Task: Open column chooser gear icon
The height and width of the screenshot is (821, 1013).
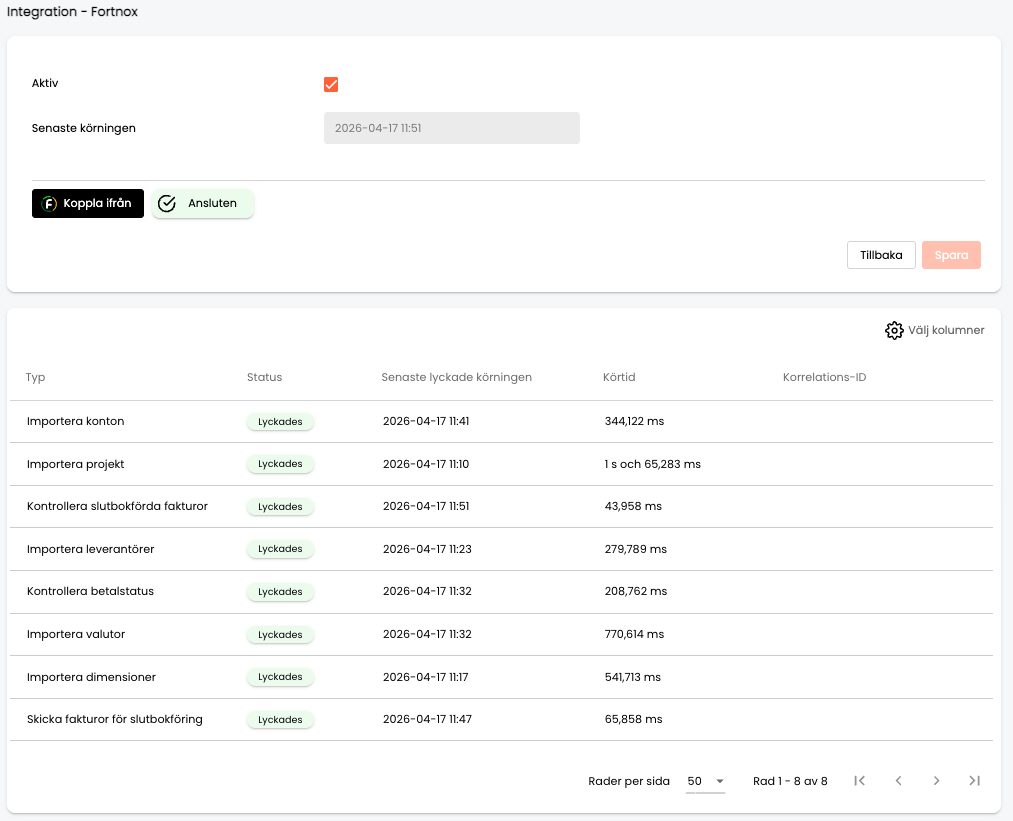Action: (894, 330)
